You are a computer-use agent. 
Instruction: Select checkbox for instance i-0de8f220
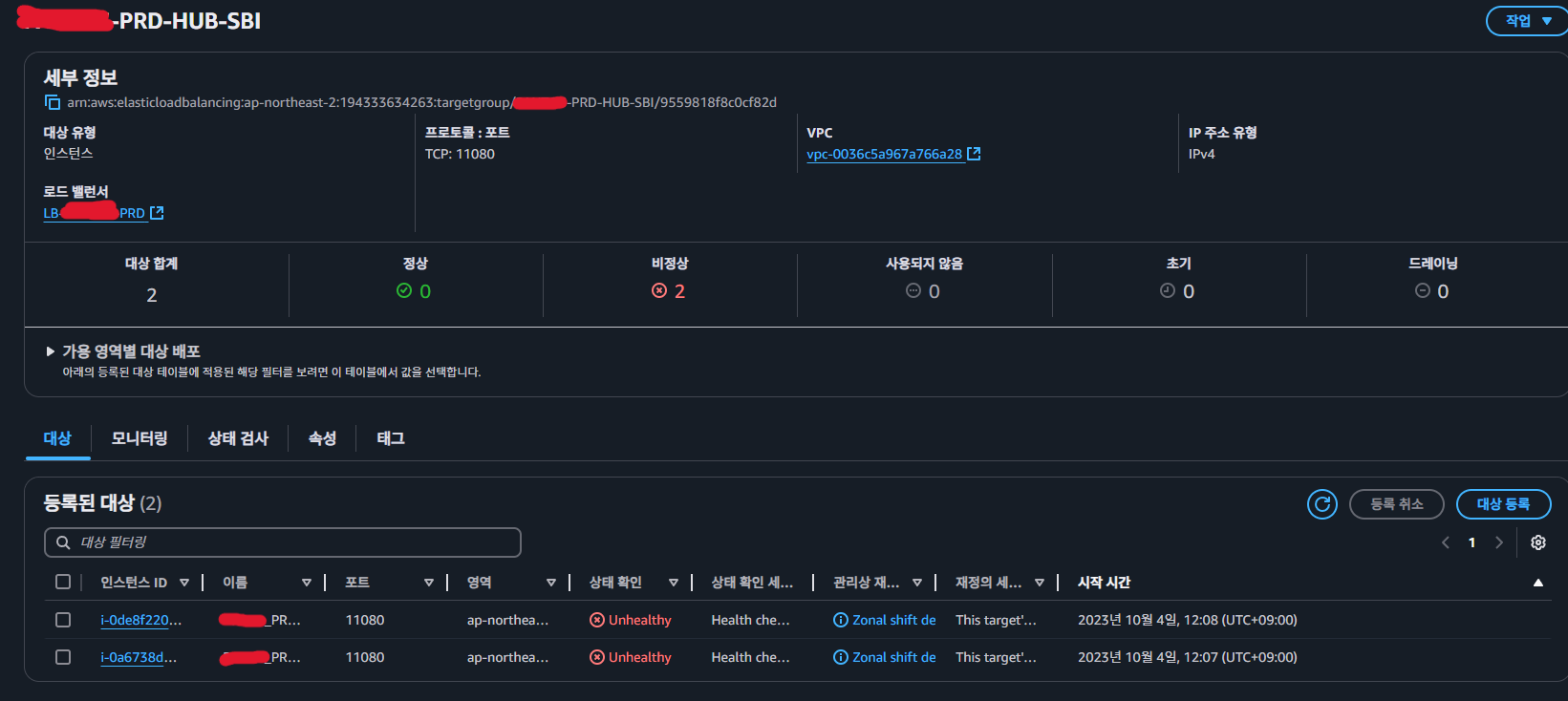tap(63, 620)
